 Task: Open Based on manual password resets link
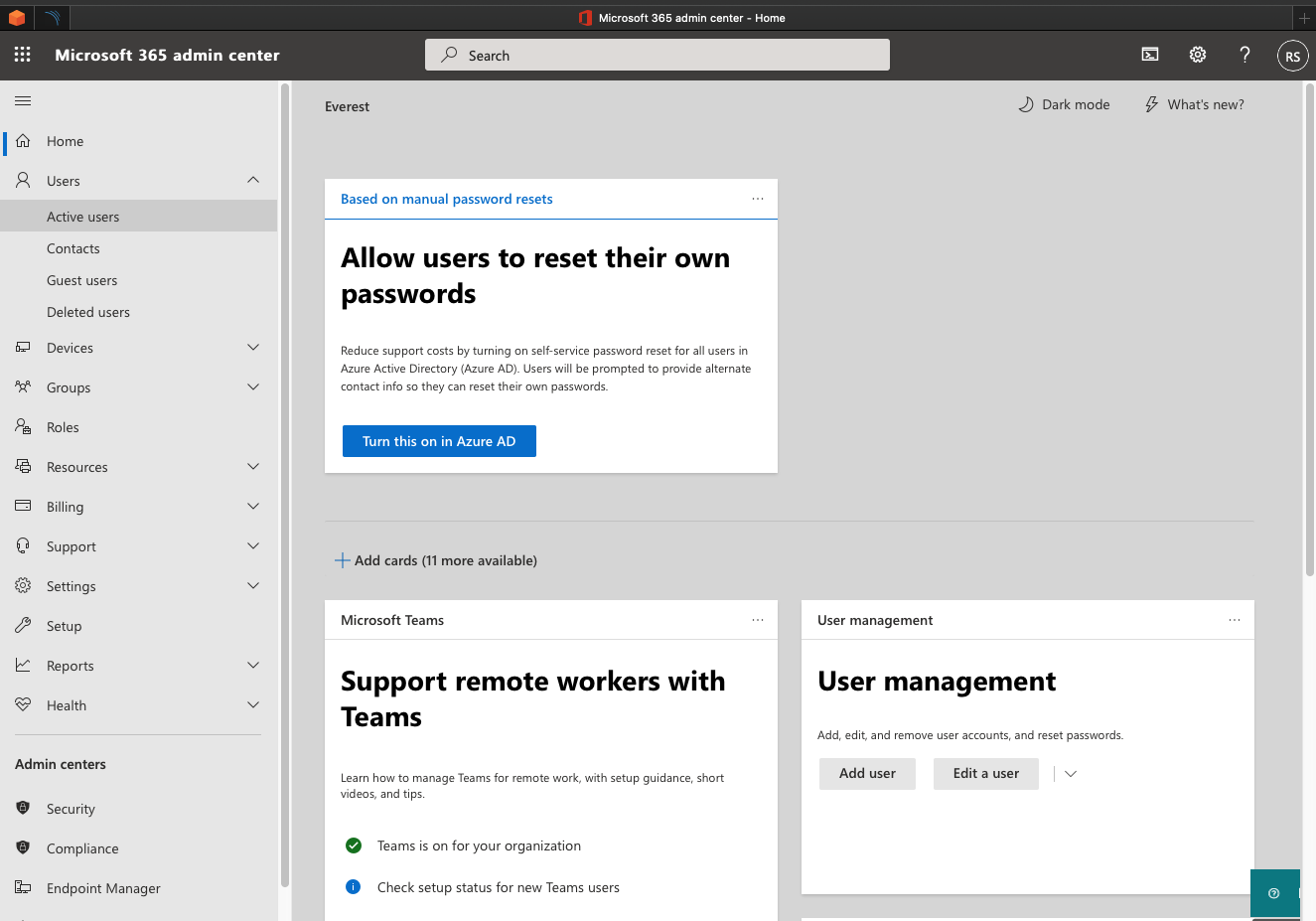(x=447, y=199)
